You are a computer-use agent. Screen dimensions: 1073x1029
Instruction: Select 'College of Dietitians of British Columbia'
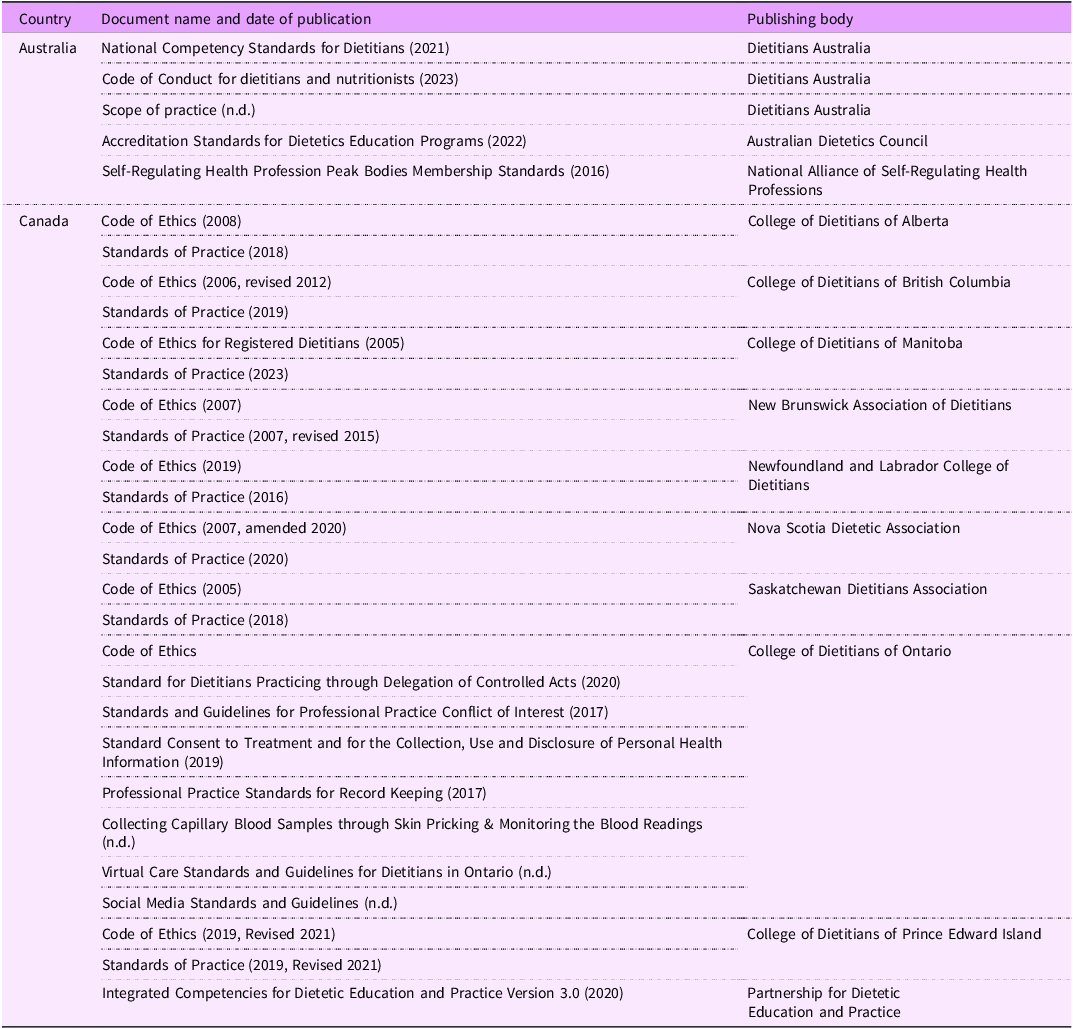[879, 282]
